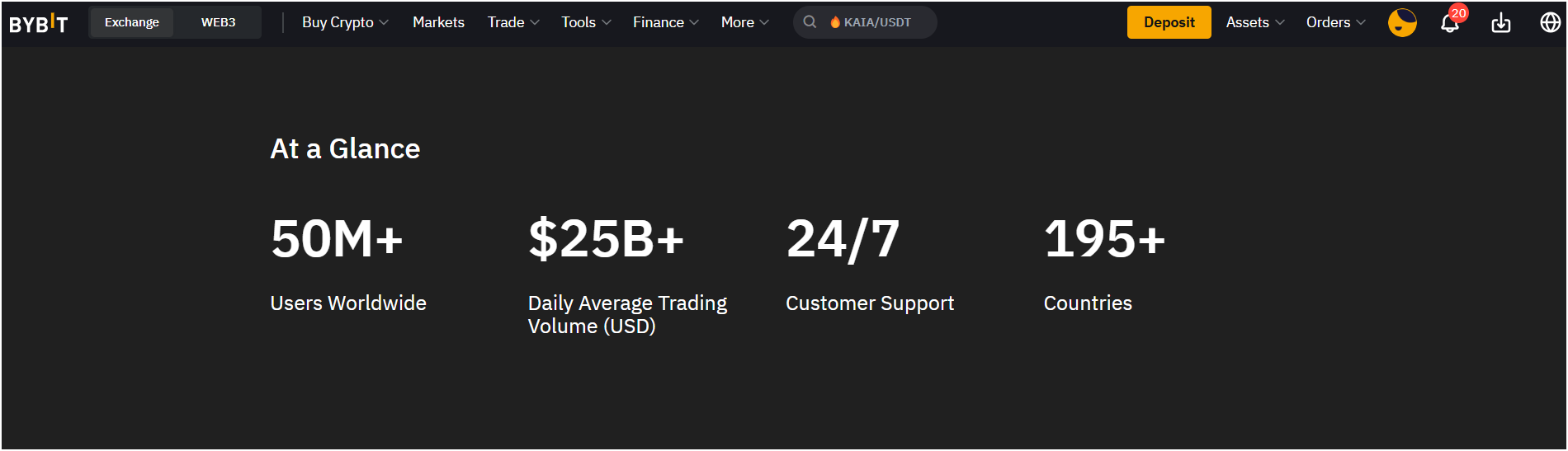This screenshot has width=1568, height=451.
Task: Open the More menu
Action: click(744, 22)
